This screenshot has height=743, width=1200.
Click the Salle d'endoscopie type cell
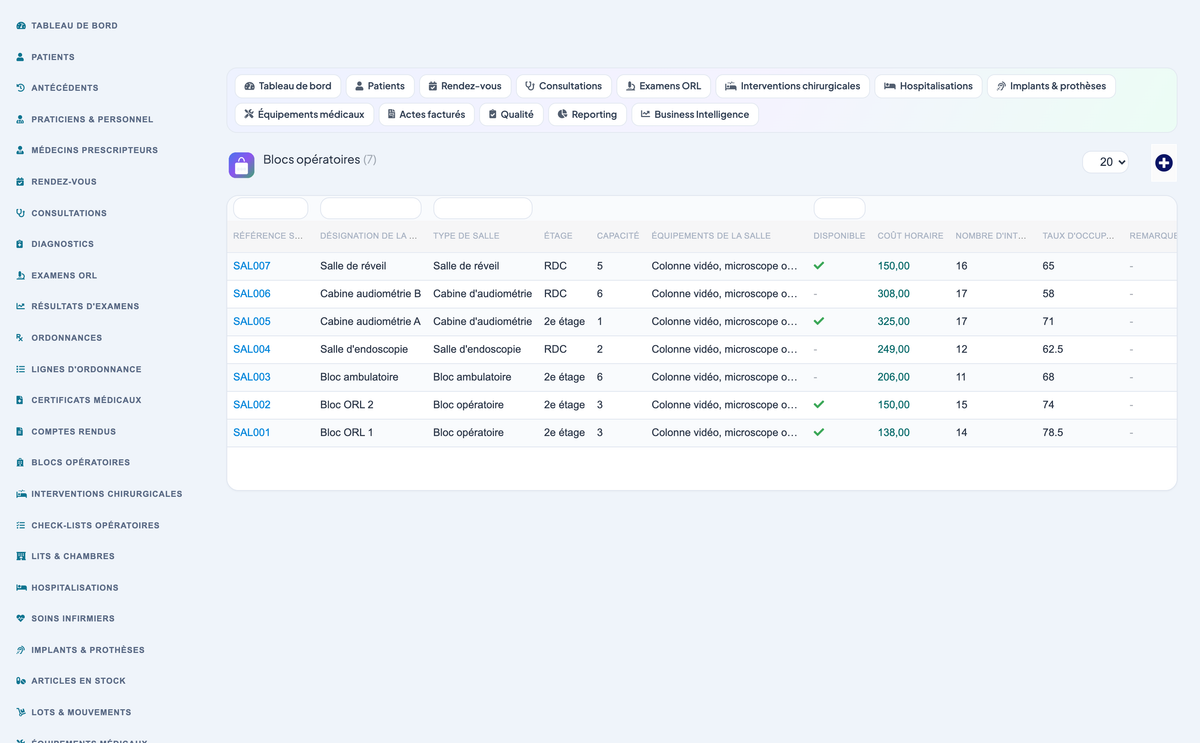pyautogui.click(x=477, y=350)
